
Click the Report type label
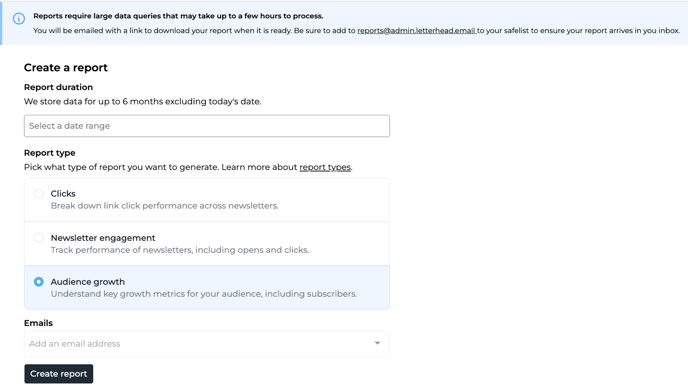pyautogui.click(x=50, y=153)
